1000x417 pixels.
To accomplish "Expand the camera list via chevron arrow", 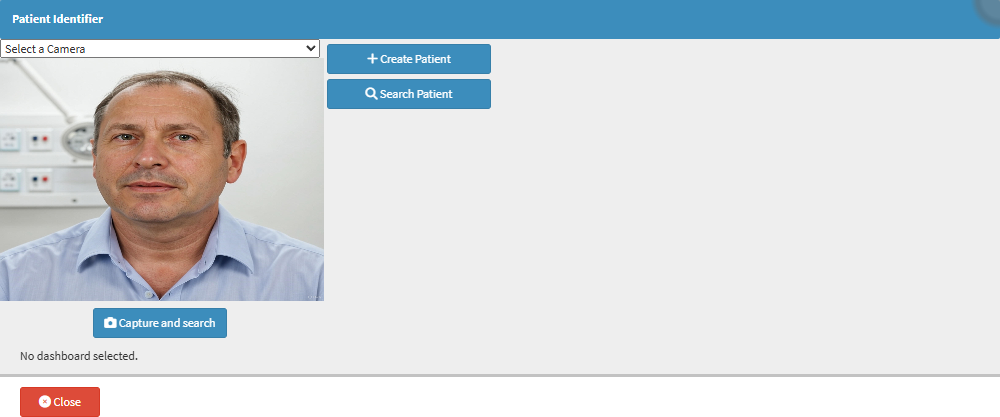I will click(x=311, y=48).
